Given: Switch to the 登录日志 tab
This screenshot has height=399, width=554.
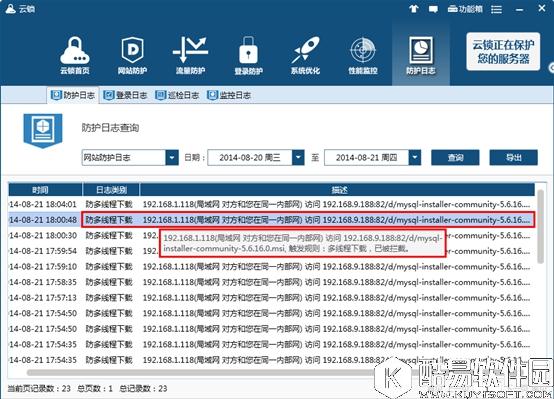Looking at the screenshot, I should (125, 95).
